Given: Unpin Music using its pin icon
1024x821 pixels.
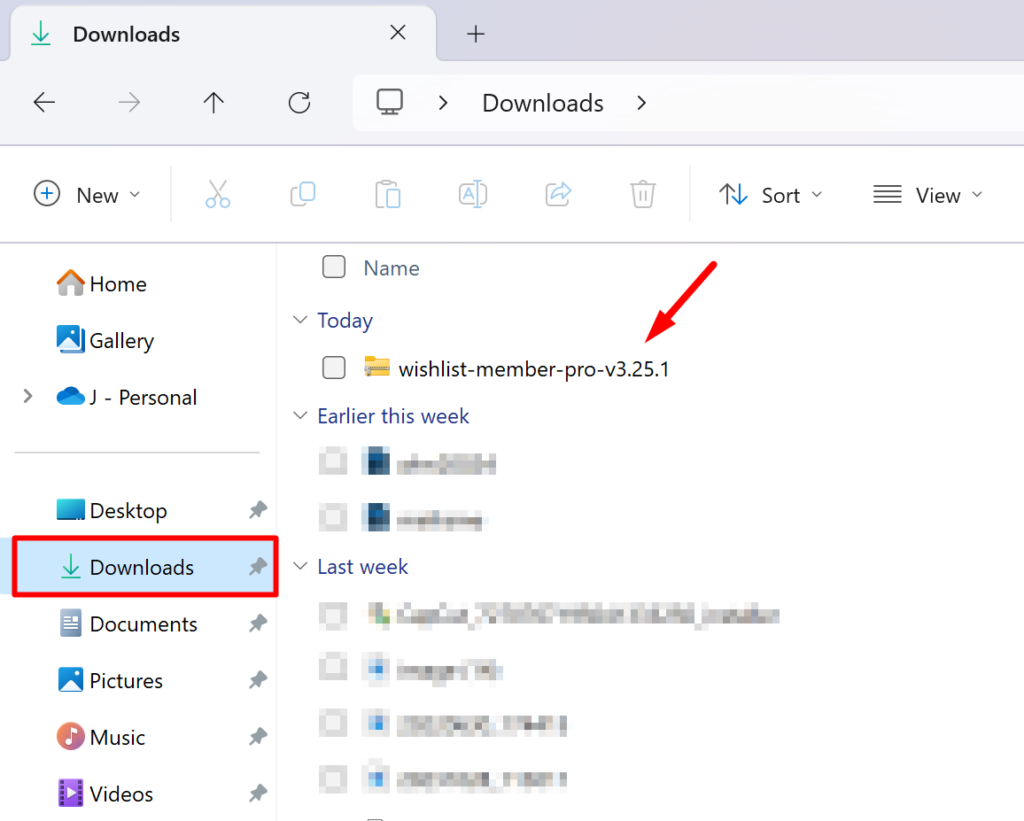Looking at the screenshot, I should tap(258, 737).
